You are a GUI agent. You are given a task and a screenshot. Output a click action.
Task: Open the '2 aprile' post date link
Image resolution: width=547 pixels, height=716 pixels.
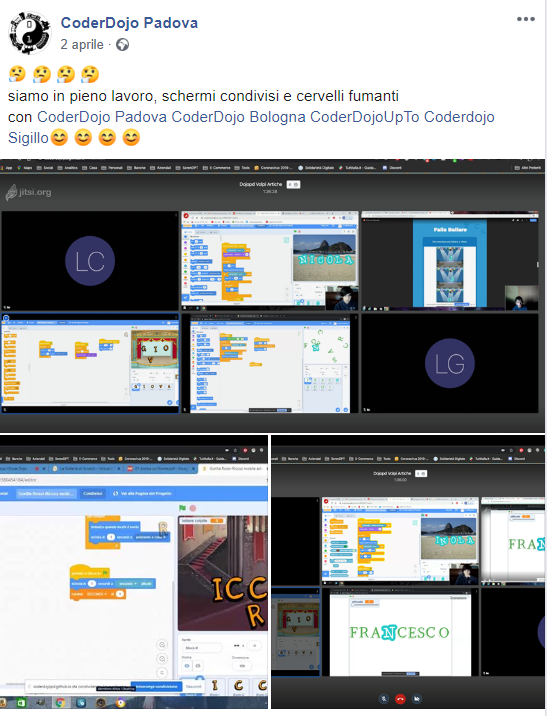82,45
